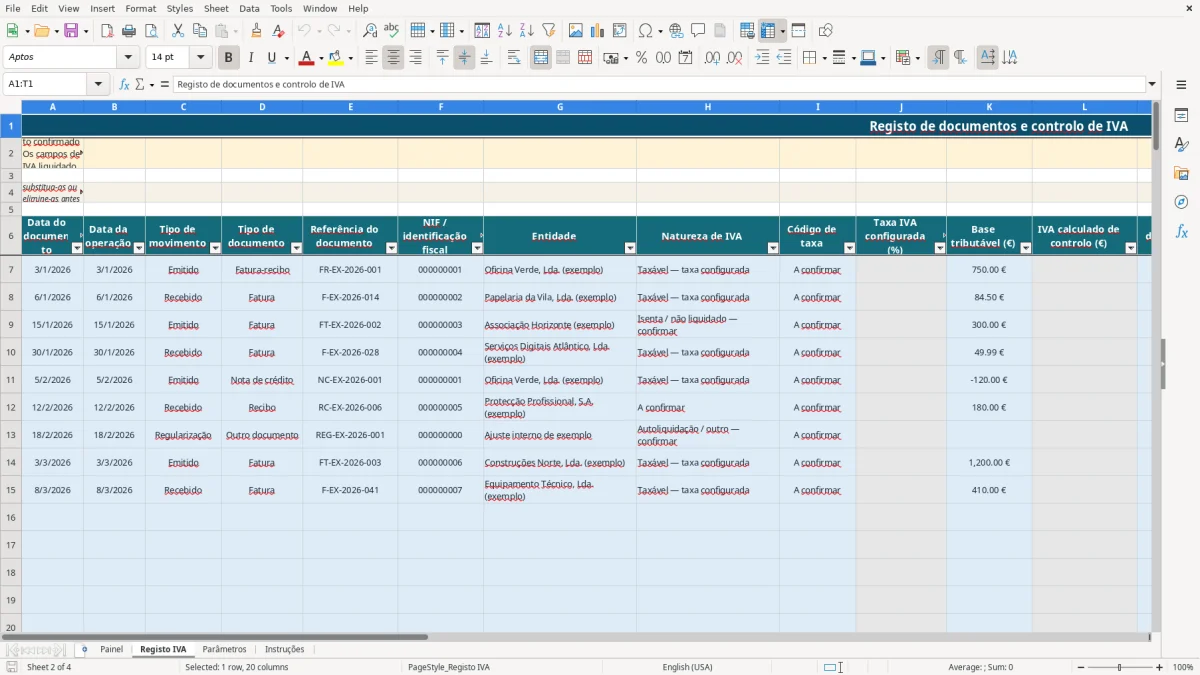Expand the formula bar arrow
The image size is (1200, 675).
pos(1152,85)
